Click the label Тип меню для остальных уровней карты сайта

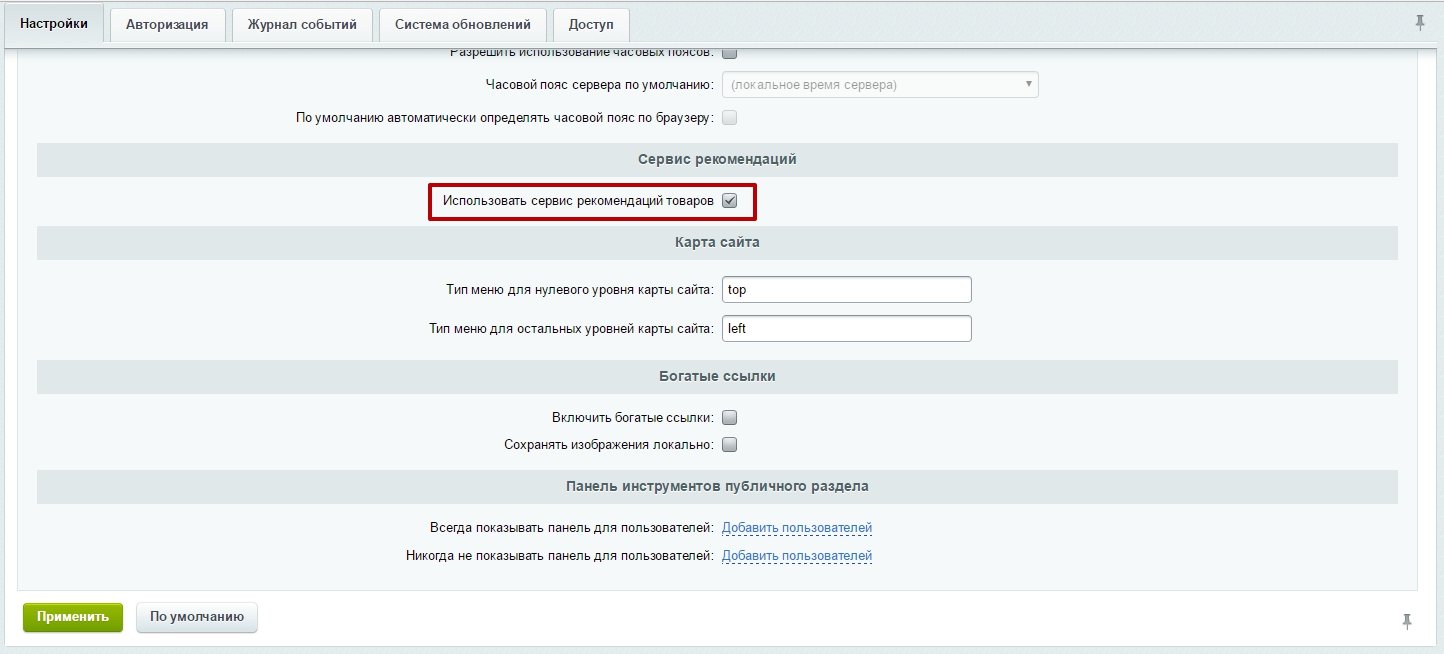(570, 329)
